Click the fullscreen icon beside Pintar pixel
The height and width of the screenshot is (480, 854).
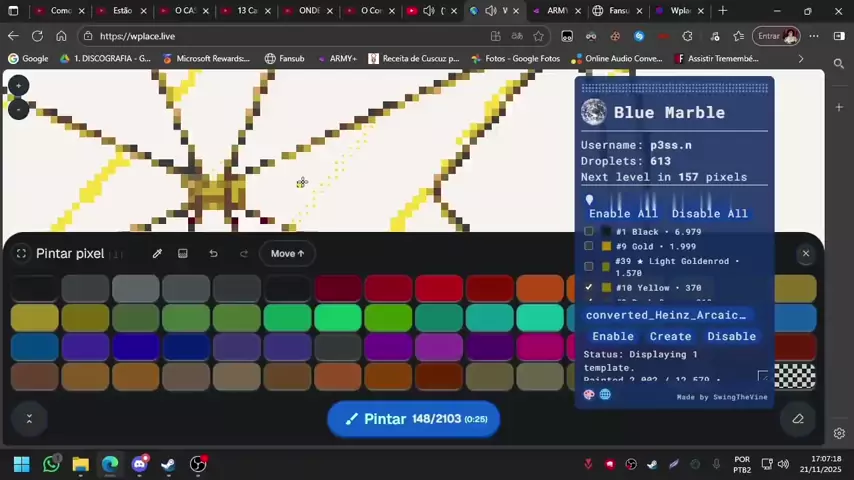[21, 254]
